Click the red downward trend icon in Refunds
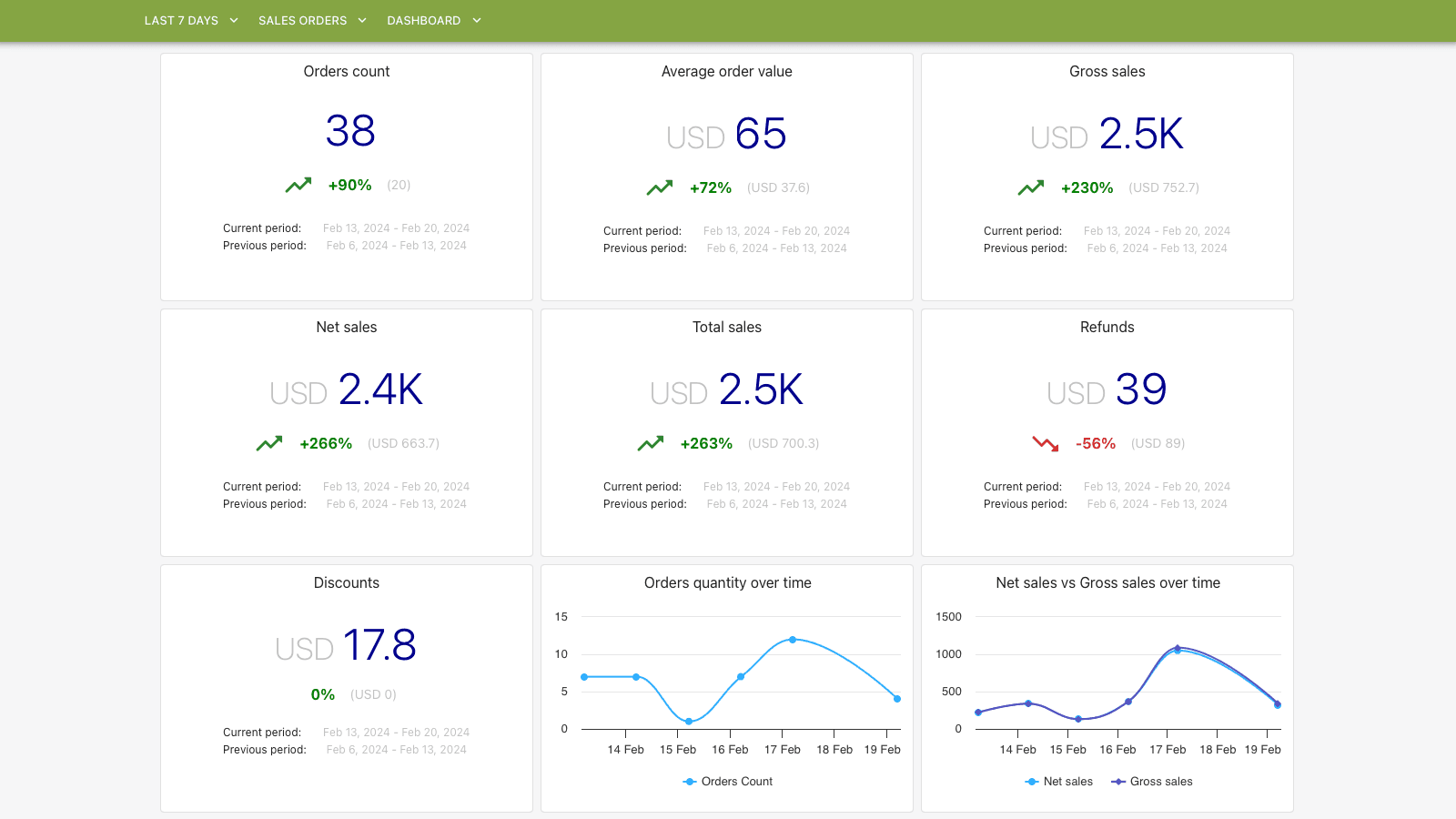The width and height of the screenshot is (1456, 819). pyautogui.click(x=1046, y=444)
